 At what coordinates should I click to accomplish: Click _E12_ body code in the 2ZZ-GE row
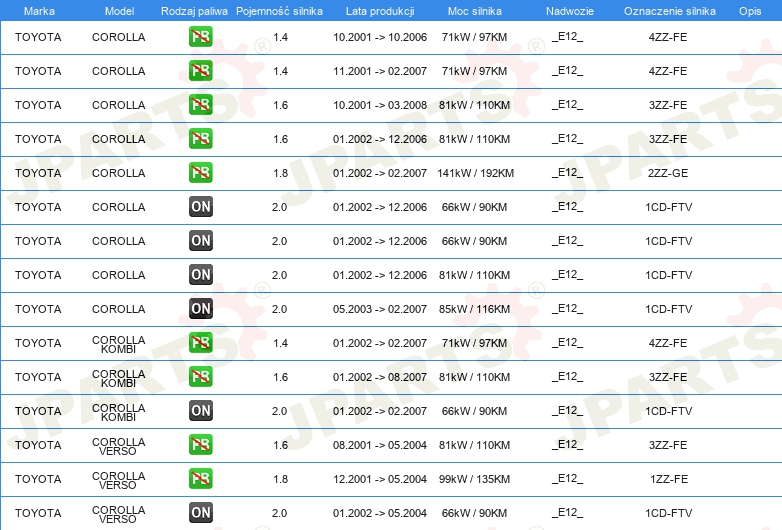(567, 173)
